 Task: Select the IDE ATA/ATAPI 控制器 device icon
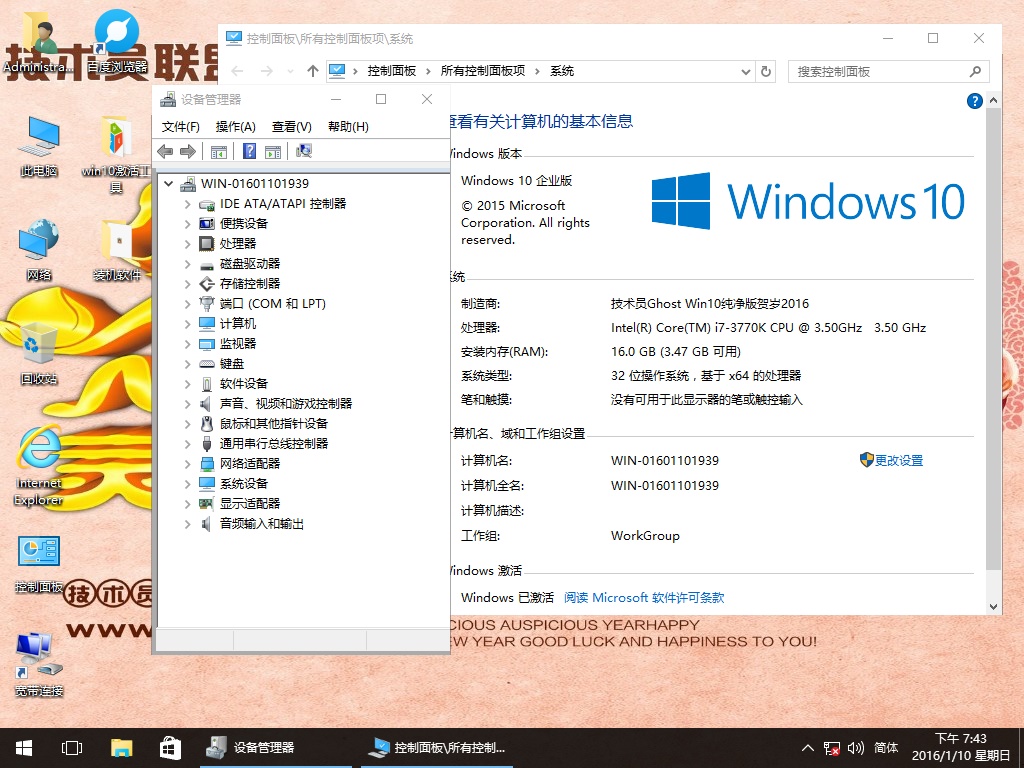click(206, 204)
